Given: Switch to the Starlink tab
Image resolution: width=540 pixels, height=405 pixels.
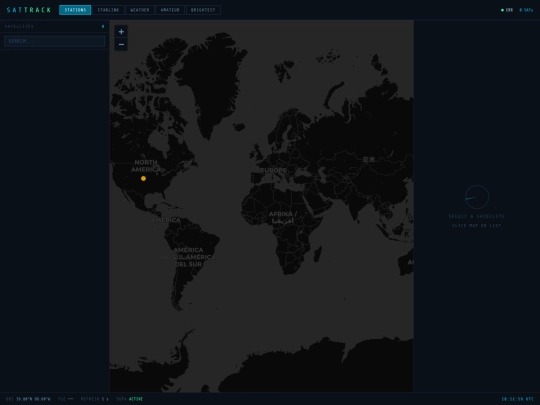Looking at the screenshot, I should click(108, 10).
